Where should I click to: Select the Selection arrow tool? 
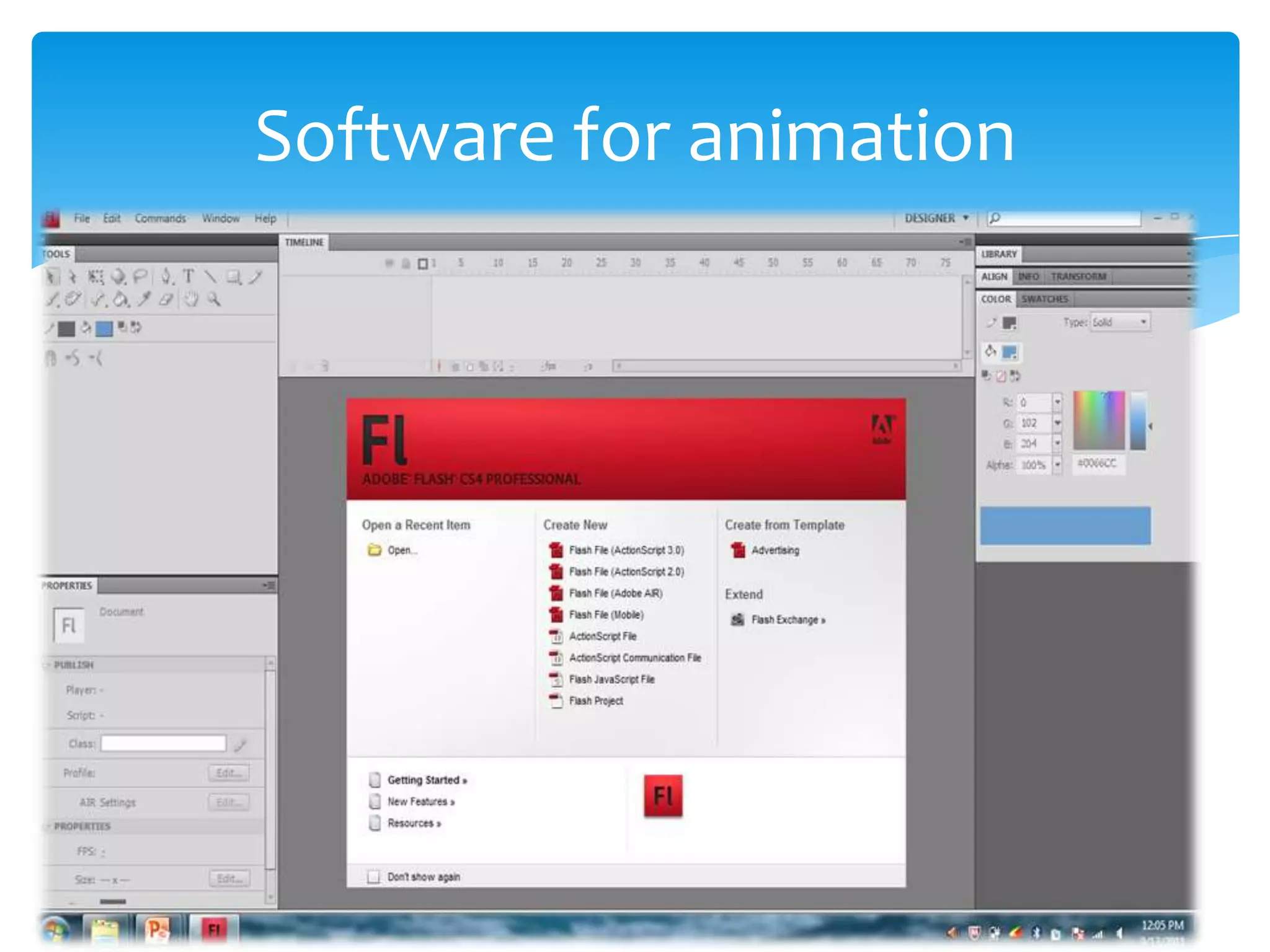point(52,276)
